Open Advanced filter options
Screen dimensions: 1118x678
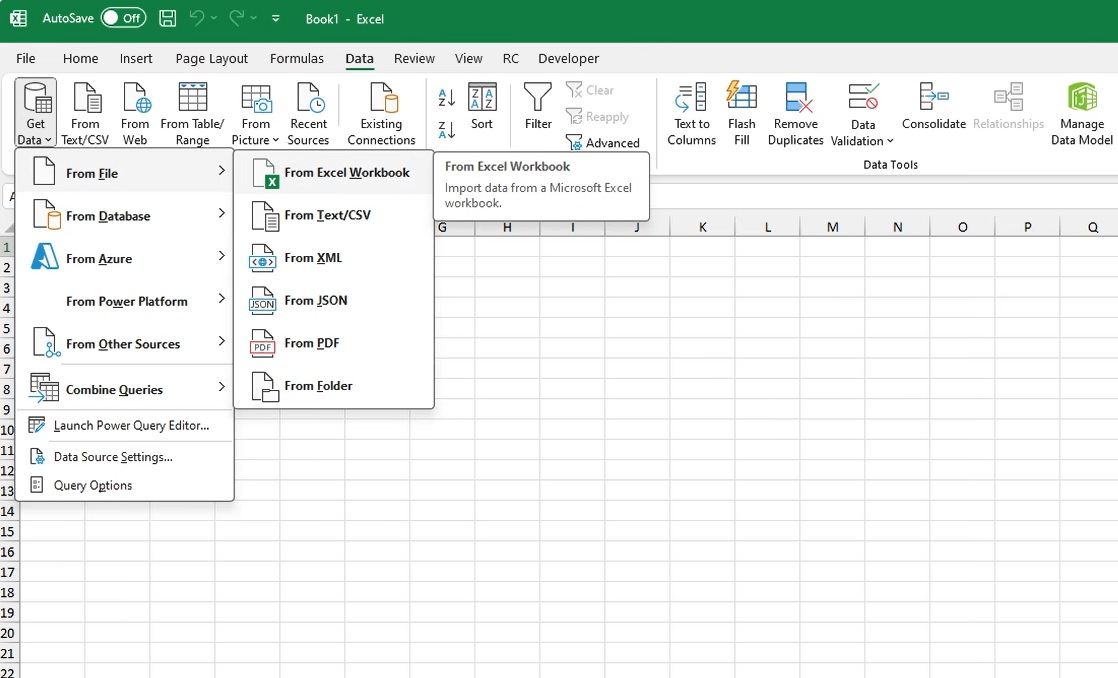[602, 142]
